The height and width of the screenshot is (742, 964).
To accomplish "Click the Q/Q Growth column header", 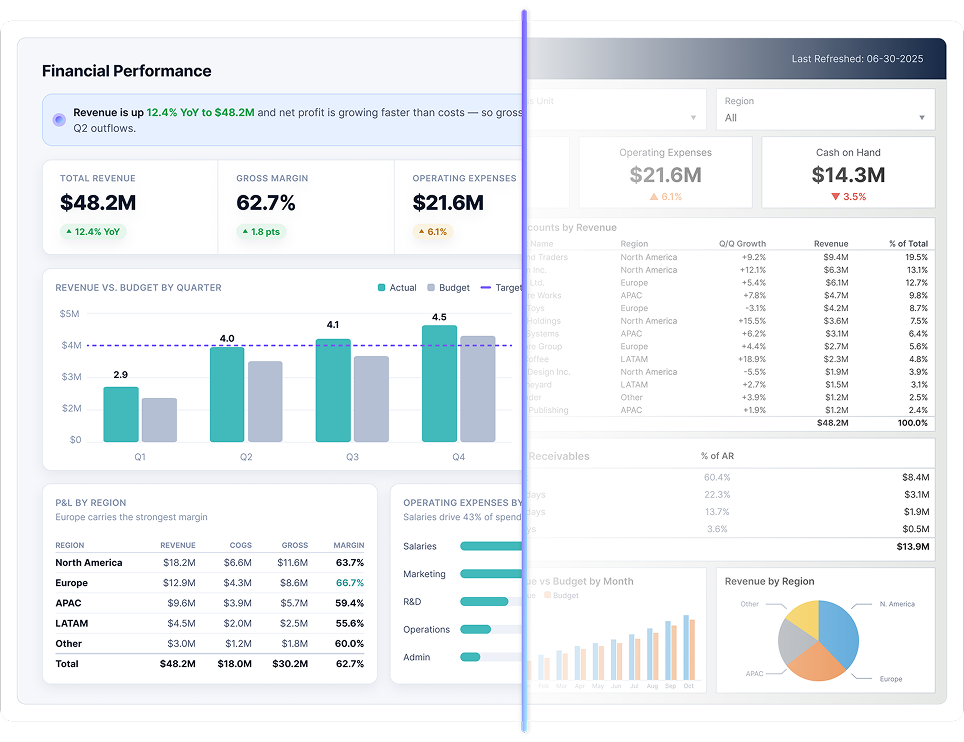I will [x=742, y=243].
